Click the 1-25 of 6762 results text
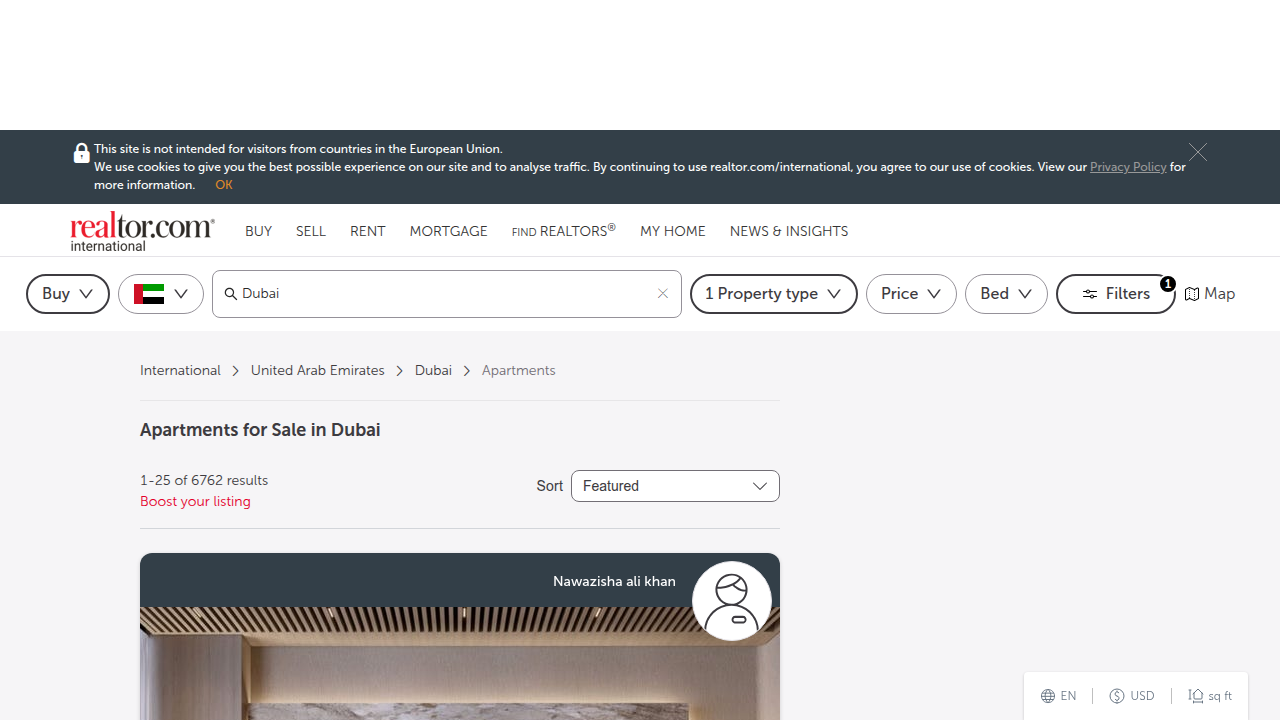Image resolution: width=1280 pixels, height=720 pixels. click(204, 481)
